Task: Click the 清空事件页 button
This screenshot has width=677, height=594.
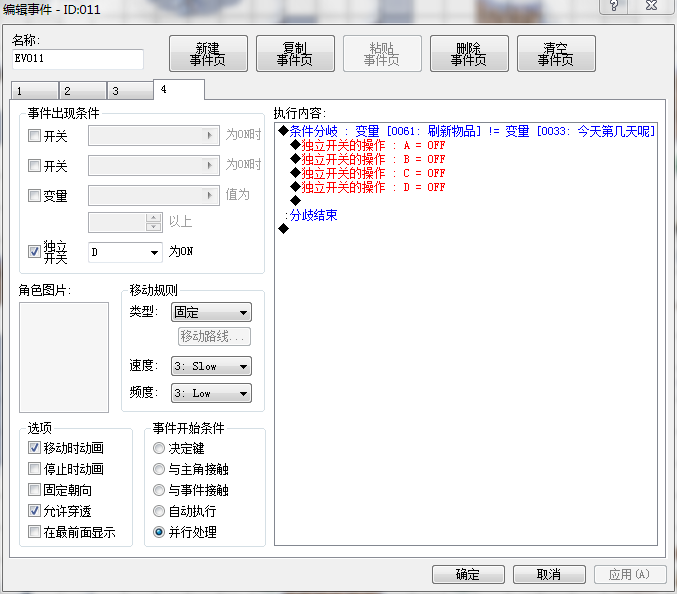Action: [556, 54]
